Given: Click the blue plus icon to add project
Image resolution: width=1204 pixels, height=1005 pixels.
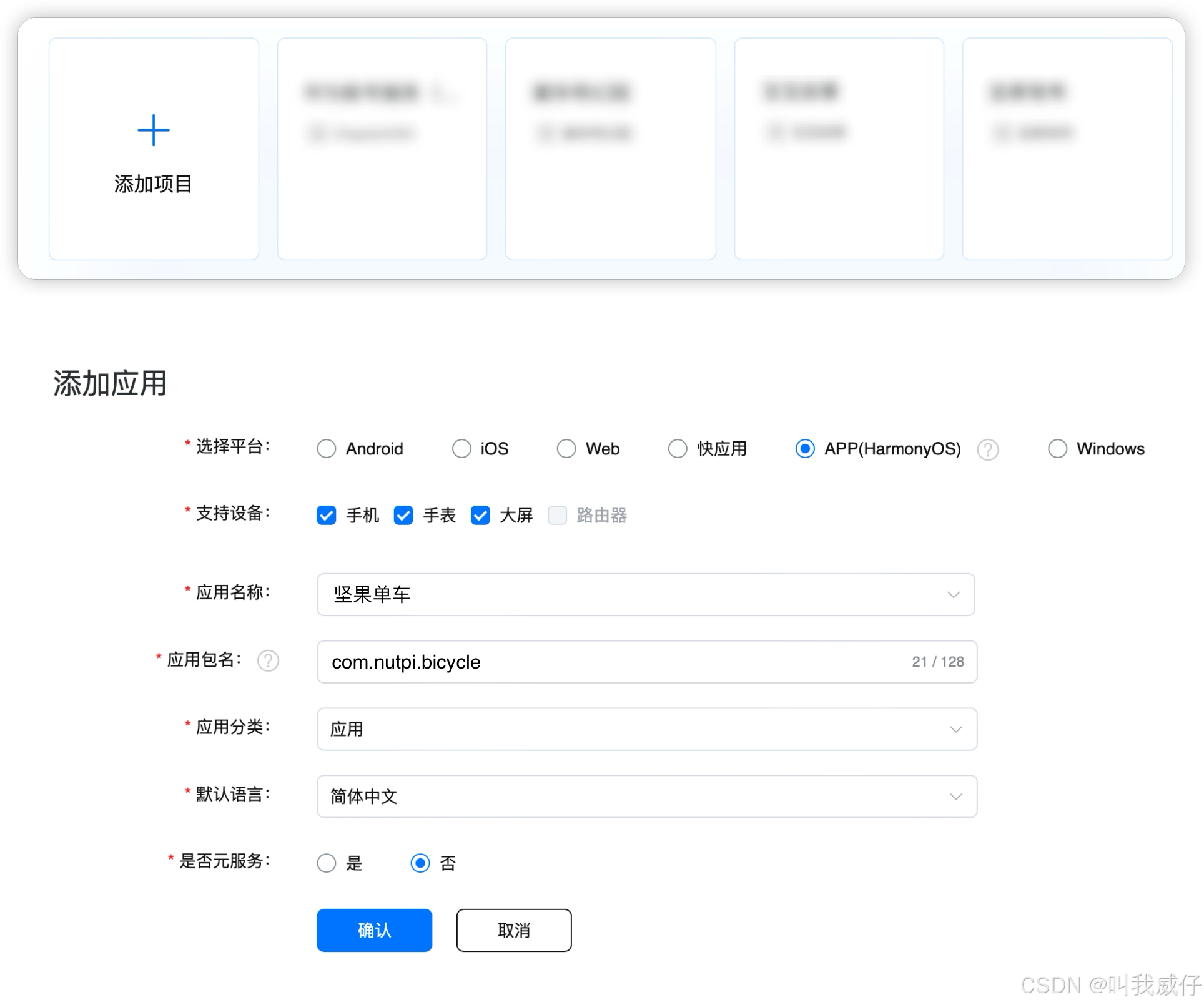Looking at the screenshot, I should [x=153, y=130].
